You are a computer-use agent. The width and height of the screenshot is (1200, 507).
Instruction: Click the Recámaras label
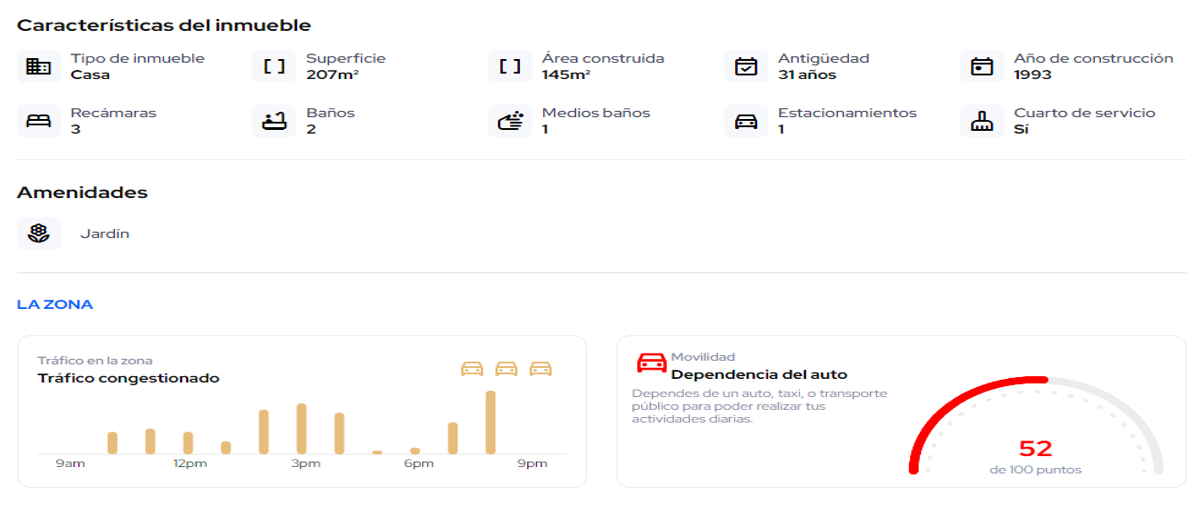click(113, 113)
